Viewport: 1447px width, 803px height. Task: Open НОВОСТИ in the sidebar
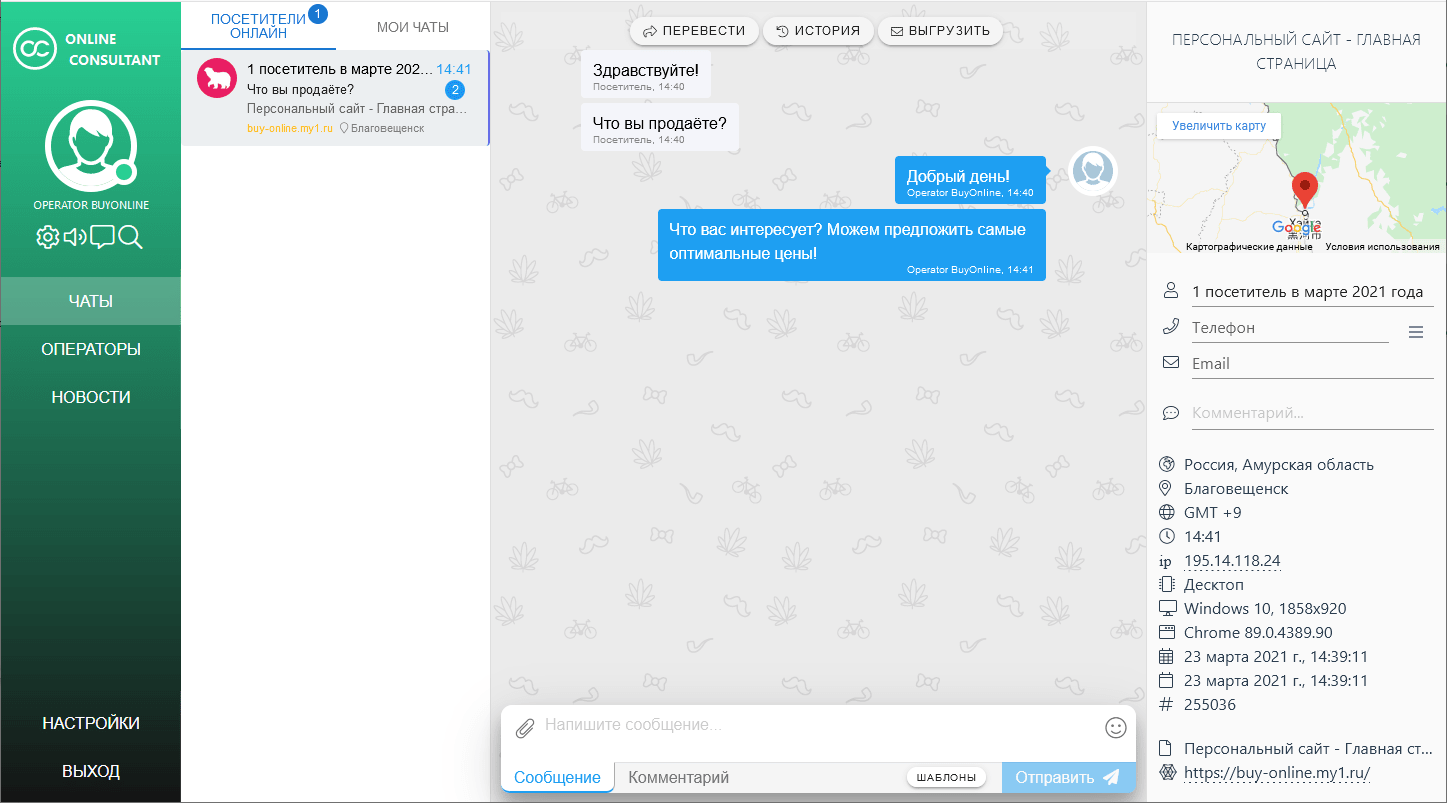coord(91,397)
